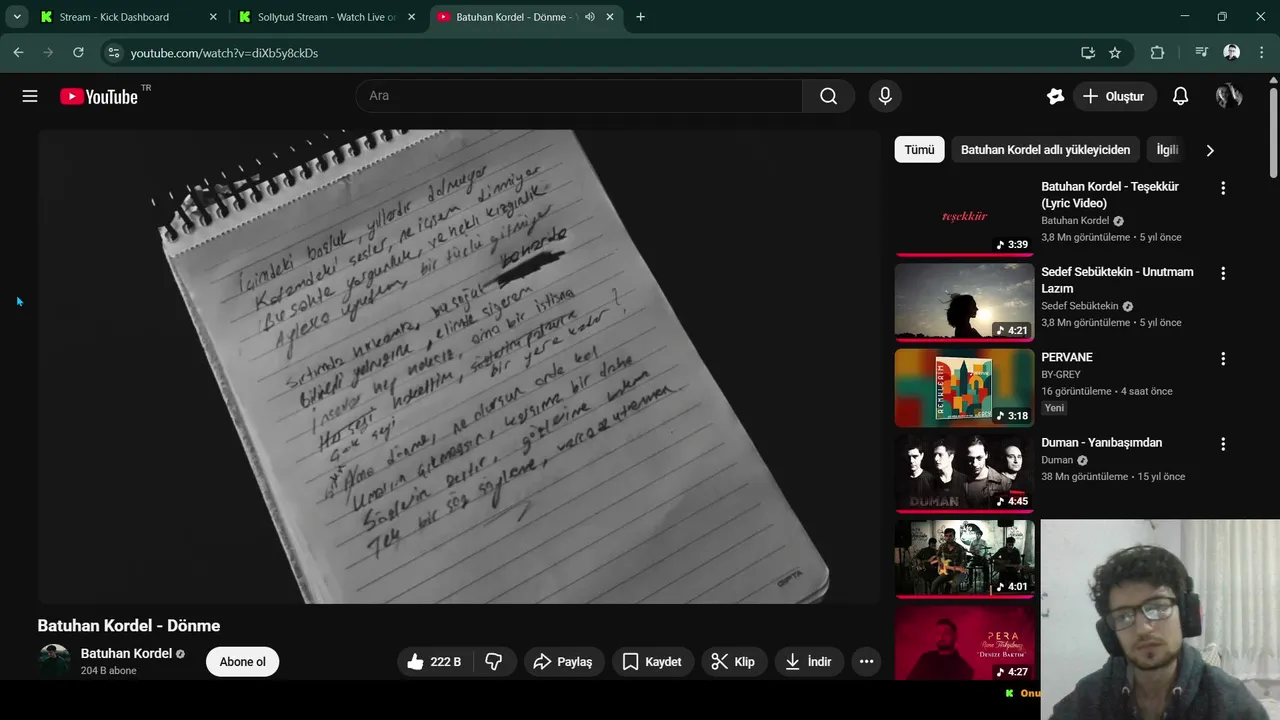Install or cast icon in address bar
Screen dimensions: 1280x720
click(1088, 52)
